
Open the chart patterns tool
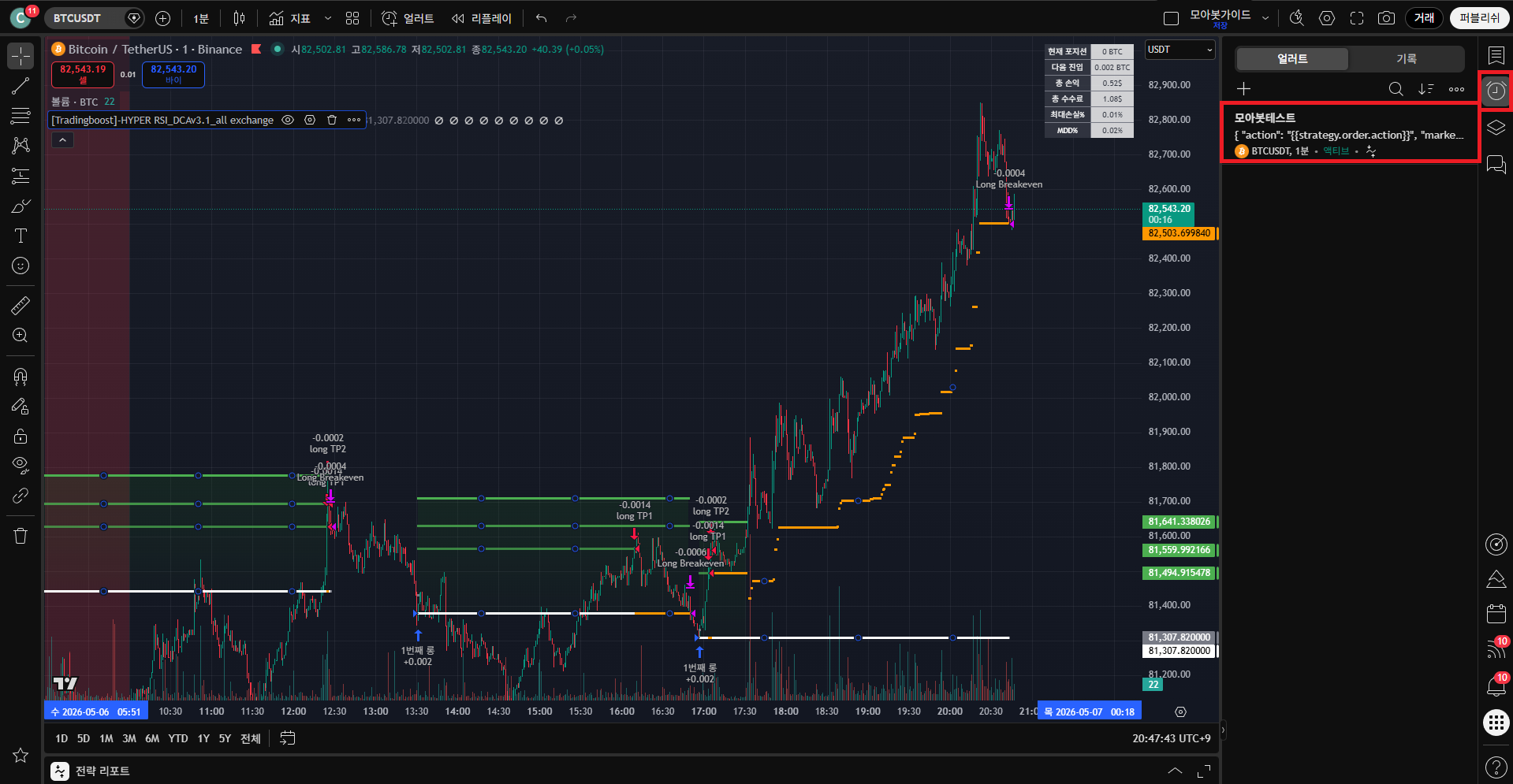(x=20, y=146)
